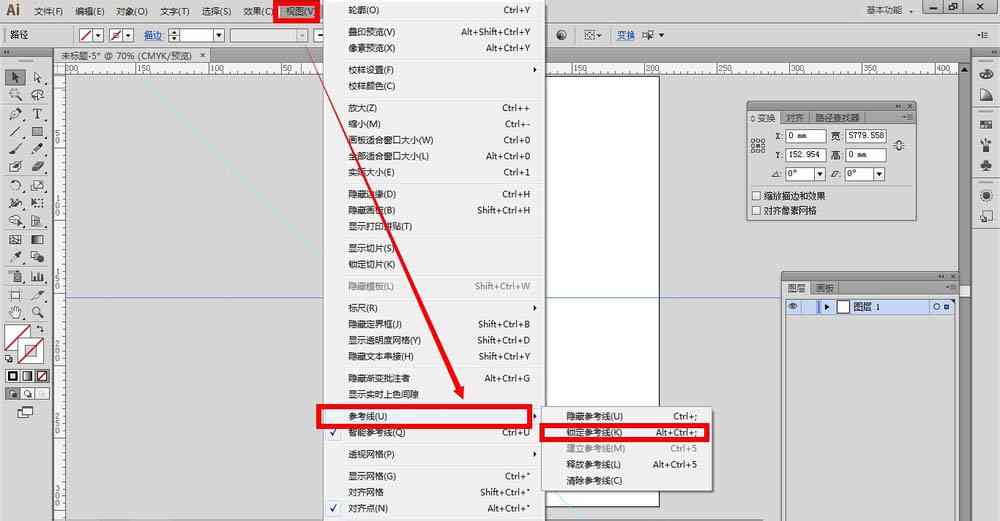The width and height of the screenshot is (1000, 521).
Task: Select the Rotate tool
Action: click(15, 186)
